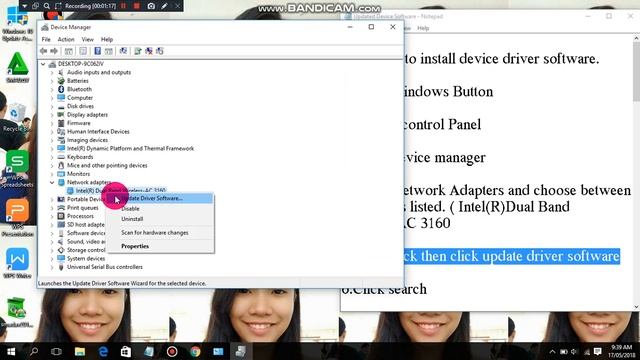This screenshot has height=360, width=640.
Task: Select Mice and other pointing devices
Action: [107, 166]
